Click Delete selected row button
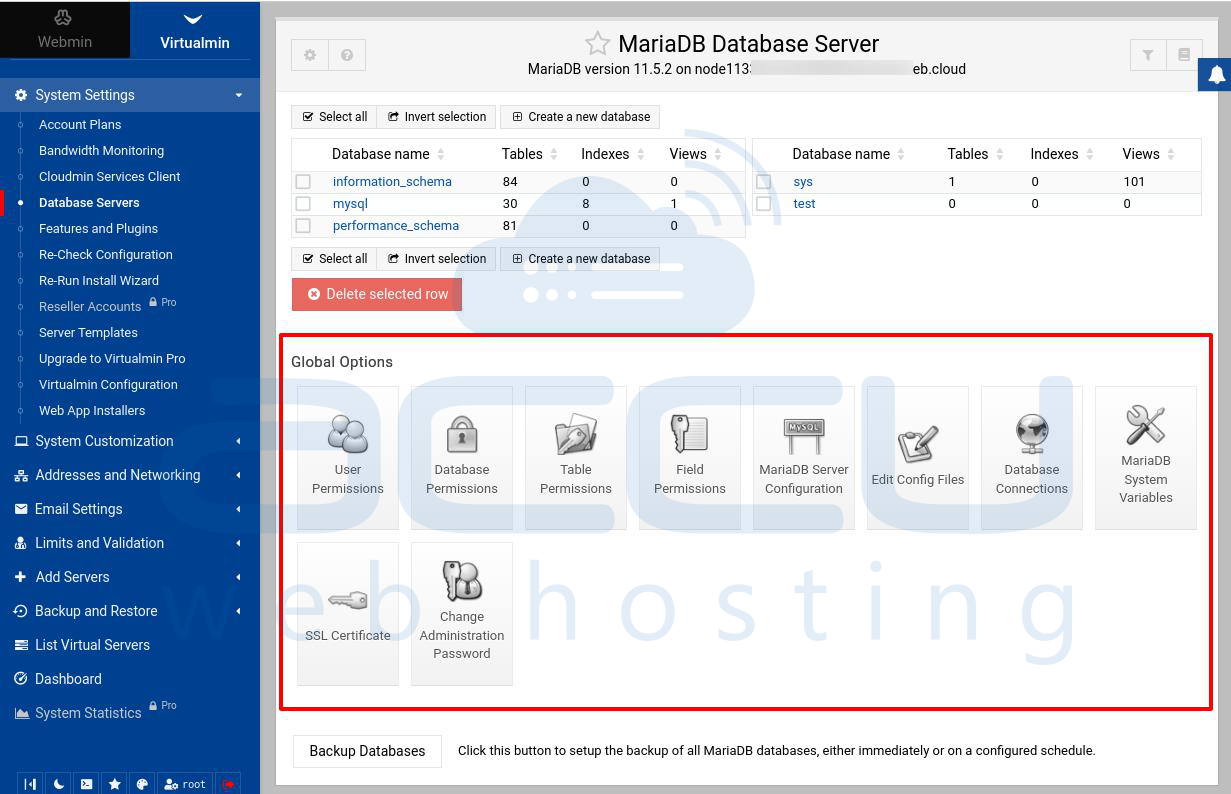The width and height of the screenshot is (1231, 794). pyautogui.click(x=377, y=294)
